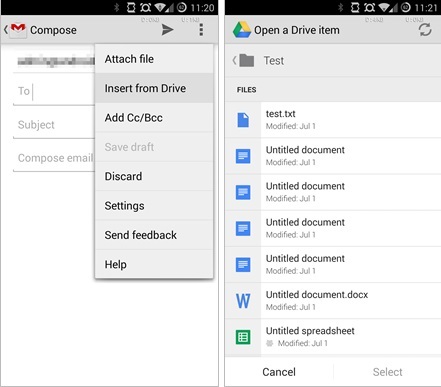Open the three-dot overflow menu in Compose
This screenshot has width=441, height=387.
pos(201,30)
